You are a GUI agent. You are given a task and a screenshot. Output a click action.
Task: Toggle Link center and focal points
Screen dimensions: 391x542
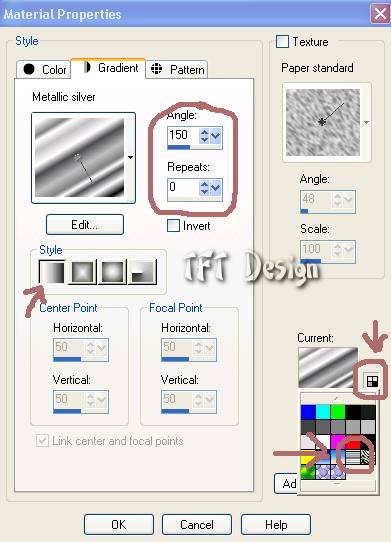pos(42,441)
